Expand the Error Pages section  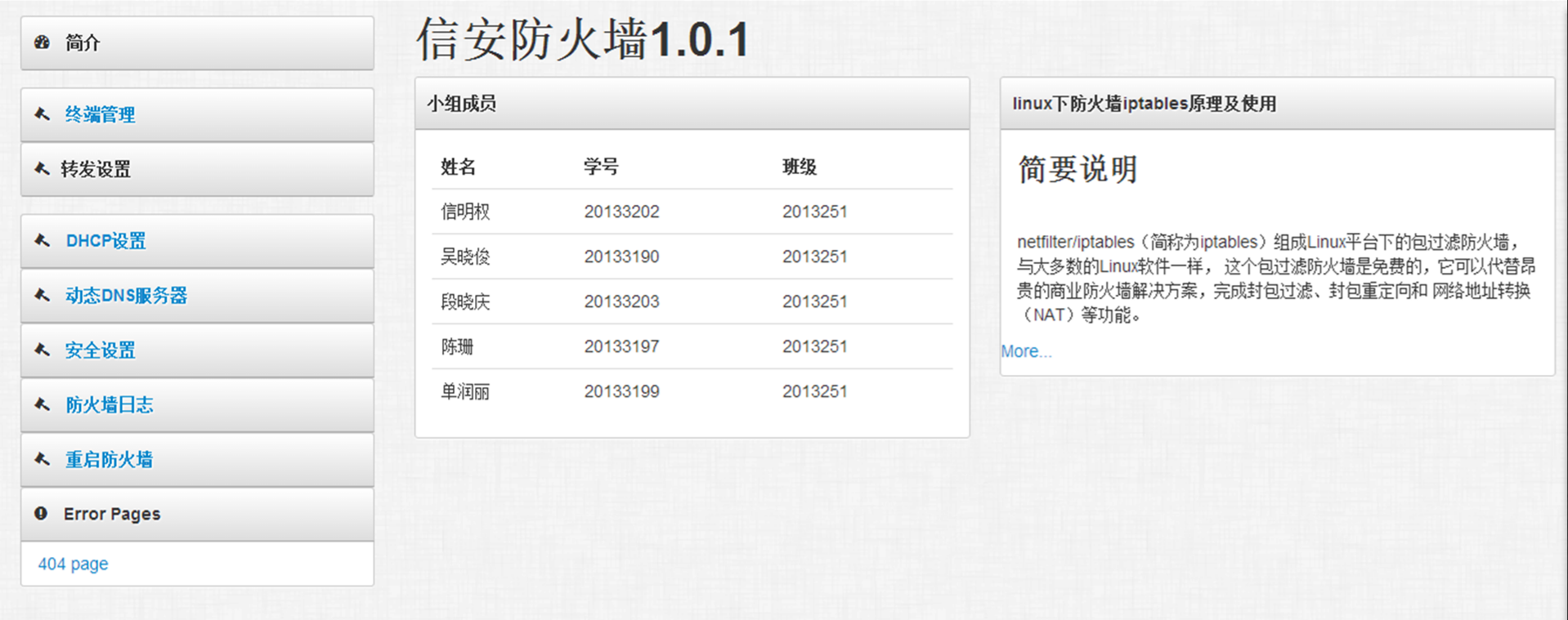click(x=197, y=514)
